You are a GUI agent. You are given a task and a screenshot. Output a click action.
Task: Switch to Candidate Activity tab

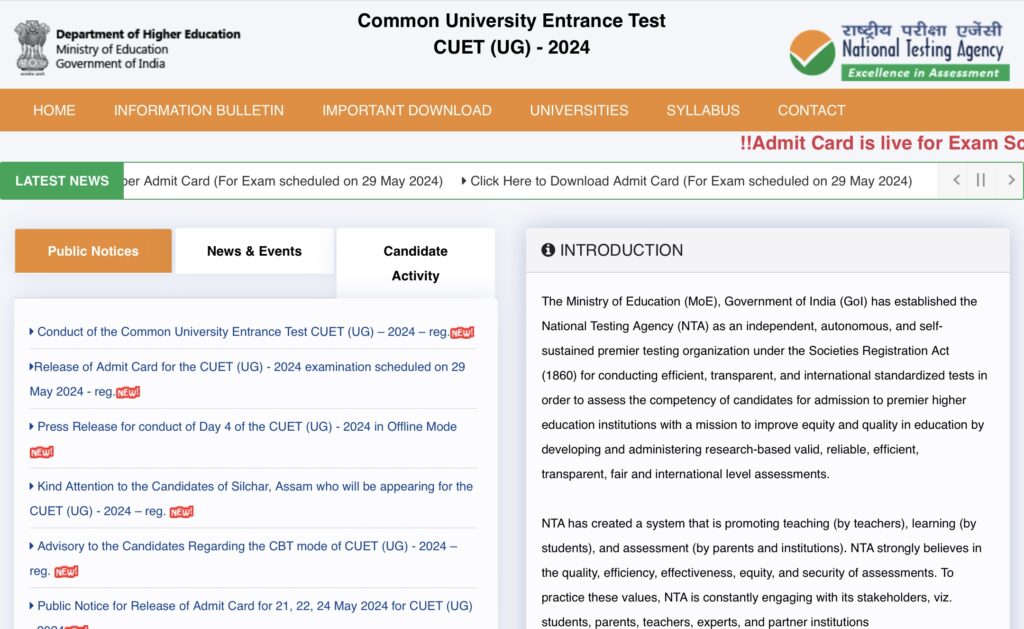[x=415, y=263]
